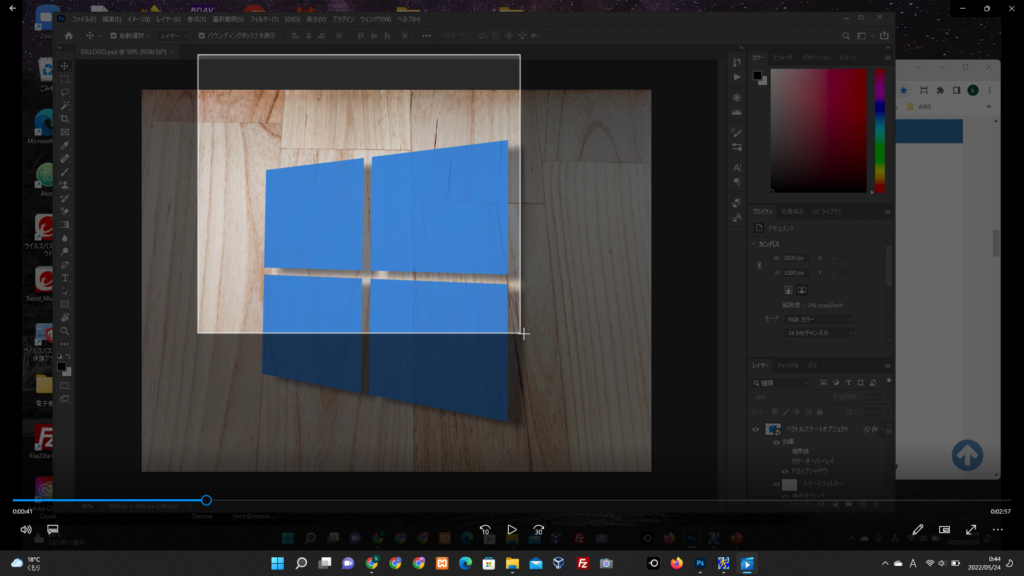This screenshot has height=576, width=1024.
Task: Toggle the バウンディングボックスを表示 checkbox
Action: [202, 36]
